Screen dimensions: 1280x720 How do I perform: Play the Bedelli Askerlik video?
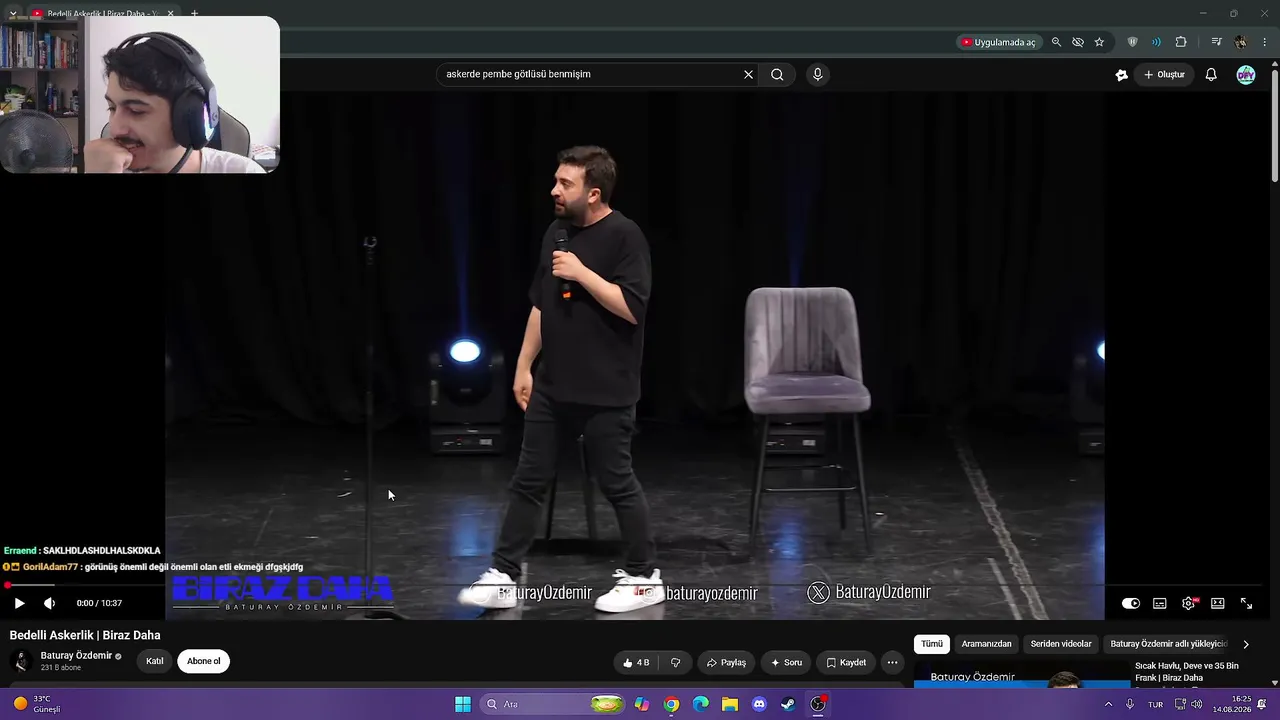(19, 603)
